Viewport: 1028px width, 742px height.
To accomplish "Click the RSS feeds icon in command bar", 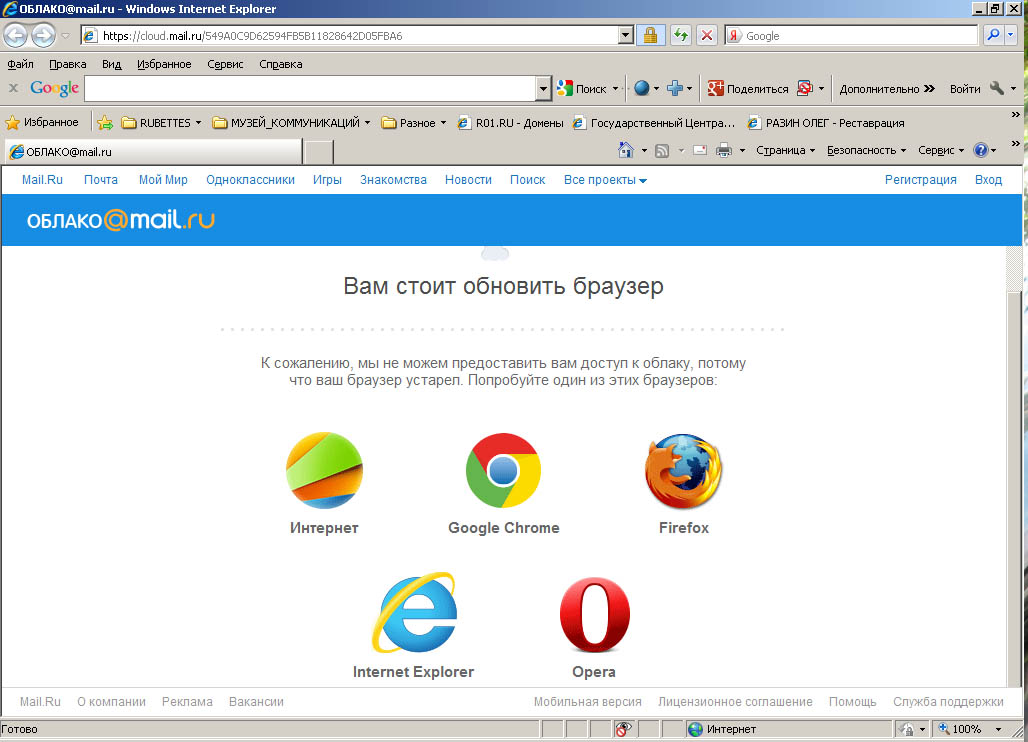I will (662, 151).
